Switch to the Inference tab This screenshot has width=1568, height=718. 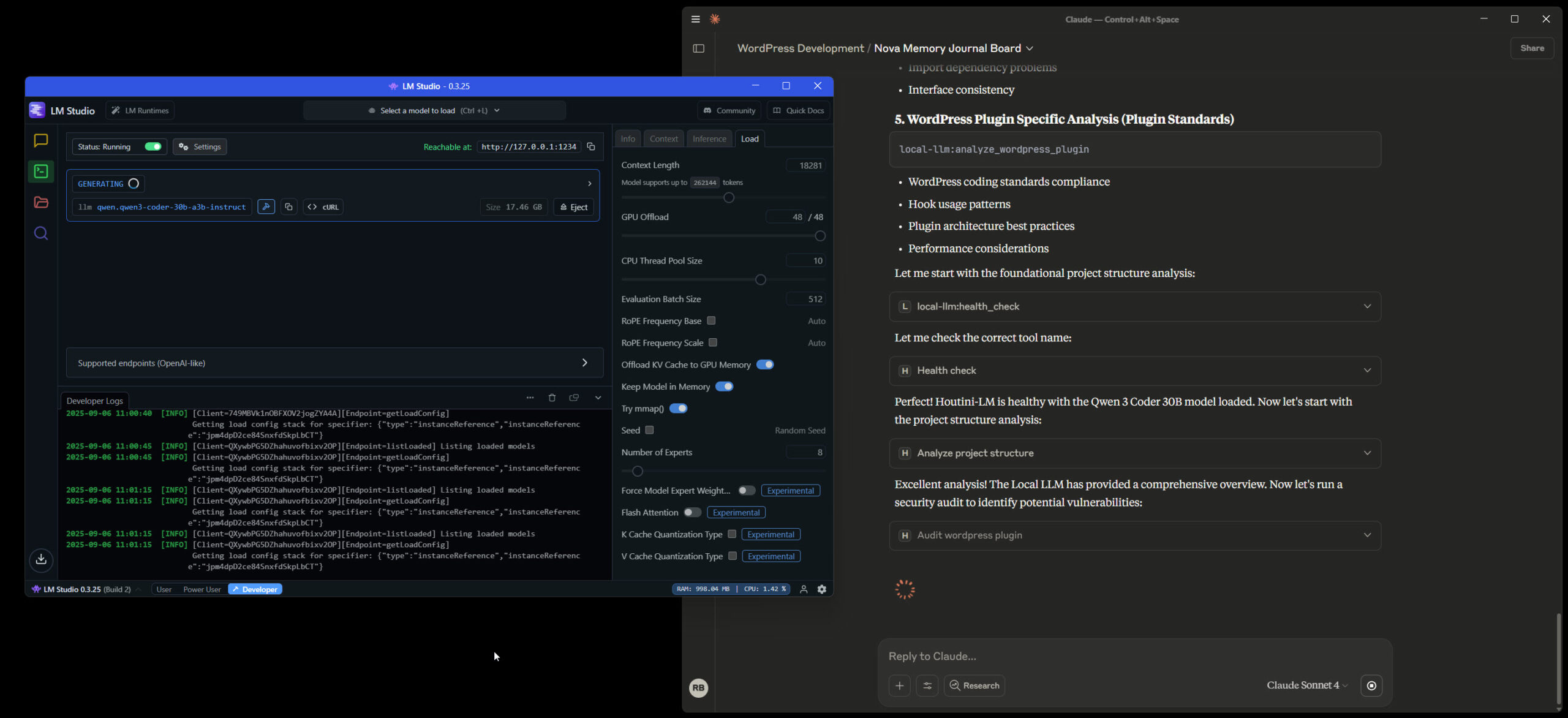[x=709, y=138]
